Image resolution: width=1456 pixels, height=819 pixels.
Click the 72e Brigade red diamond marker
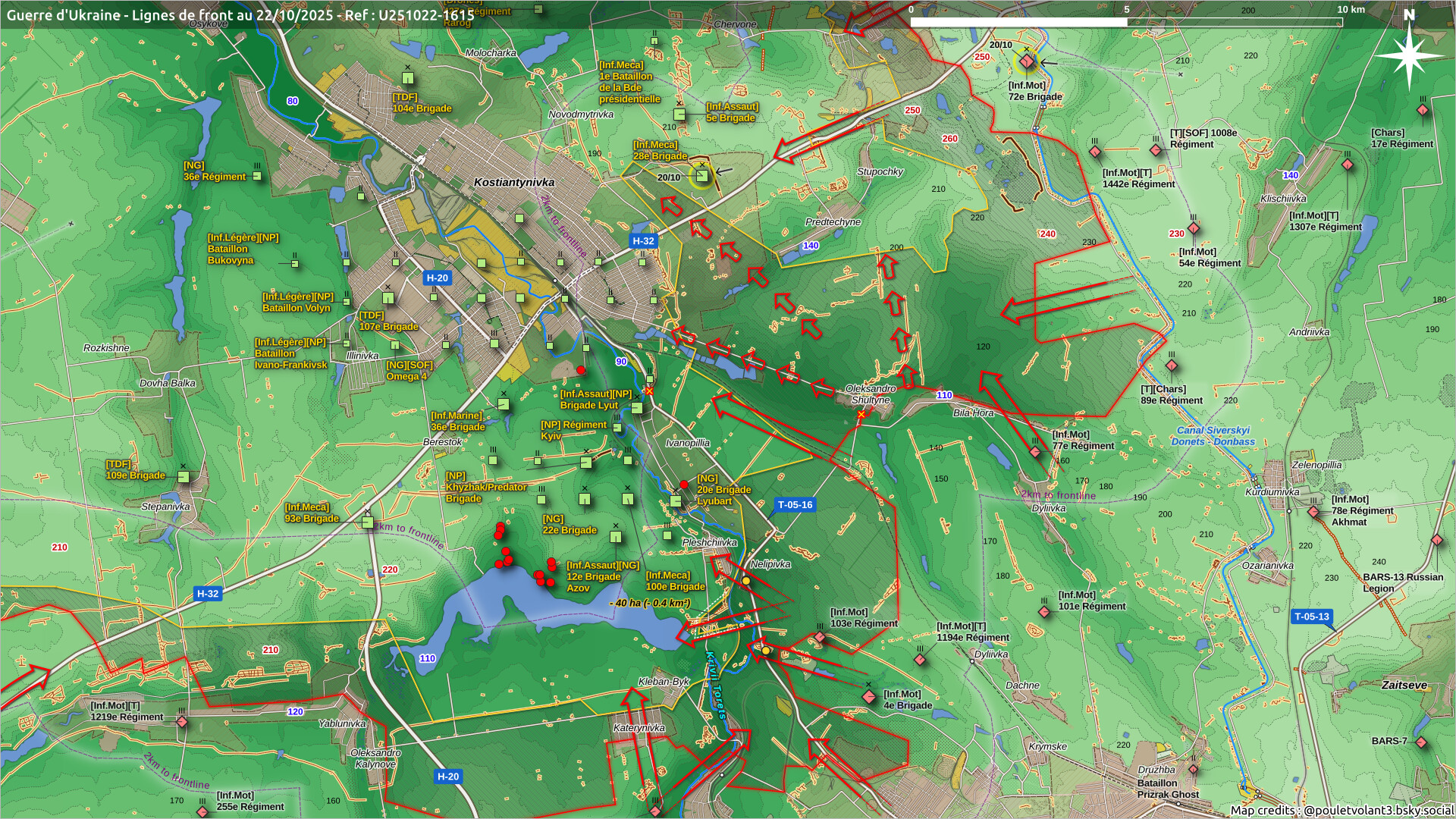(1026, 61)
